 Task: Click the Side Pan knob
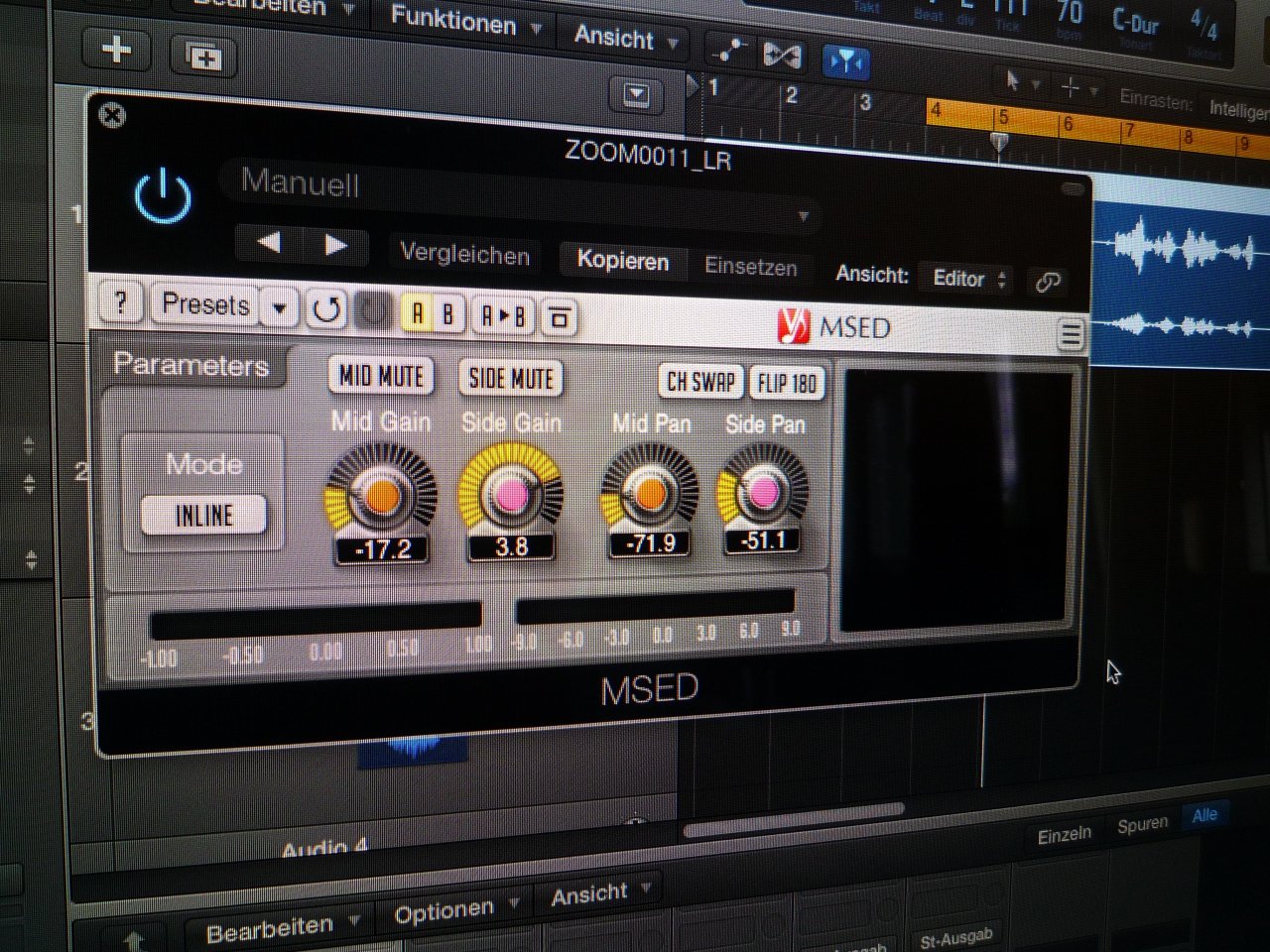point(763,490)
